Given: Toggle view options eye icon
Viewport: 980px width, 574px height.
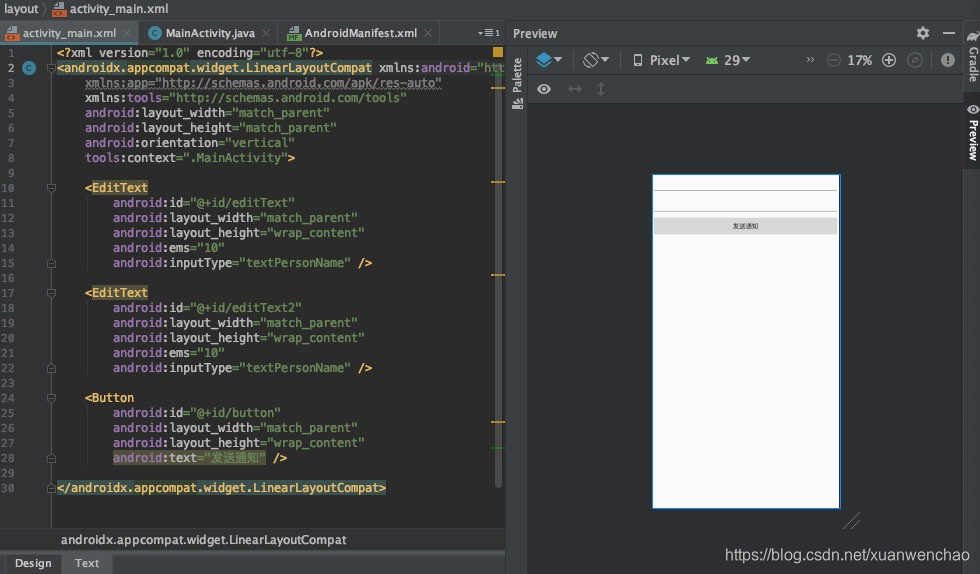Looking at the screenshot, I should pos(544,89).
